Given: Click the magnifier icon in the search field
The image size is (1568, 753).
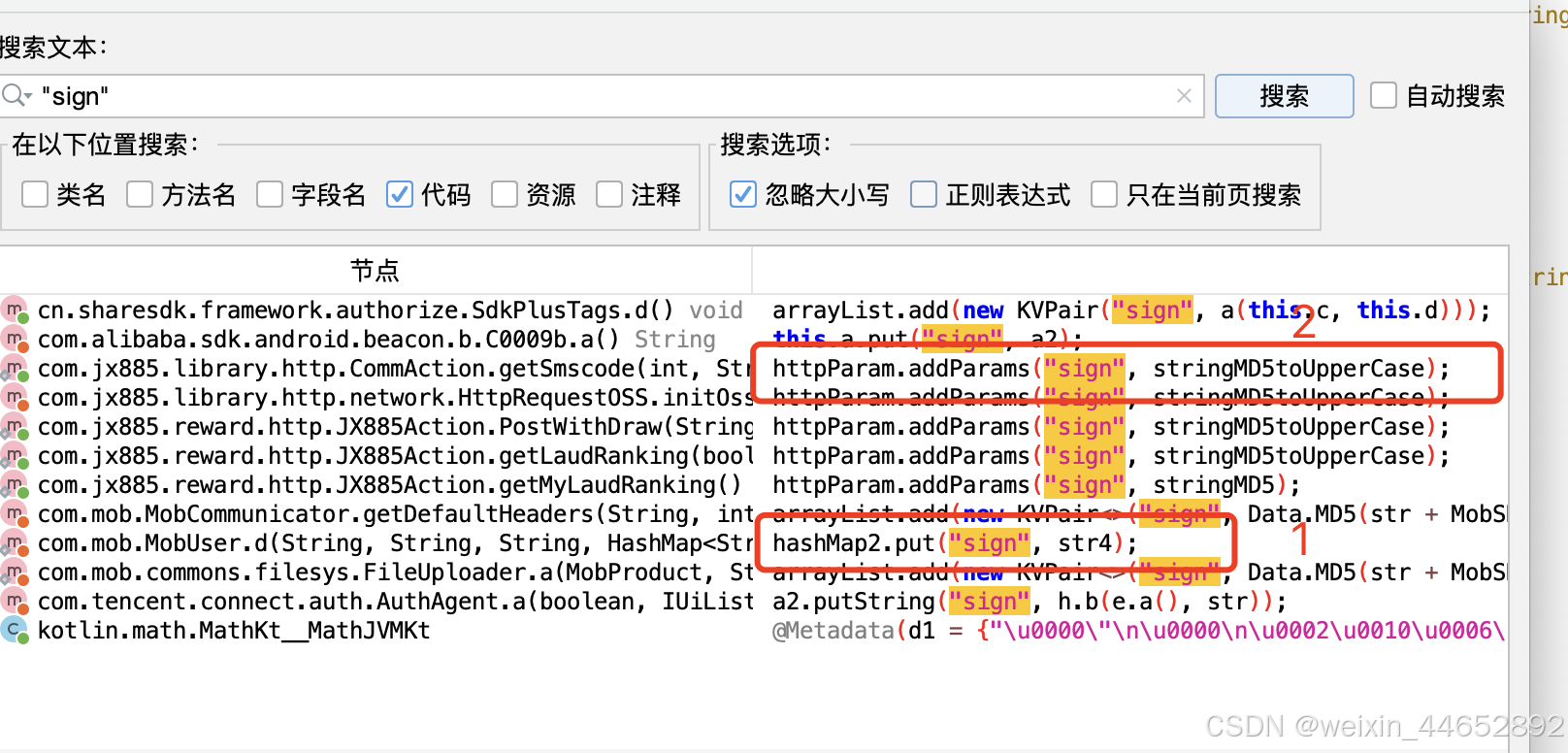Looking at the screenshot, I should (16, 95).
